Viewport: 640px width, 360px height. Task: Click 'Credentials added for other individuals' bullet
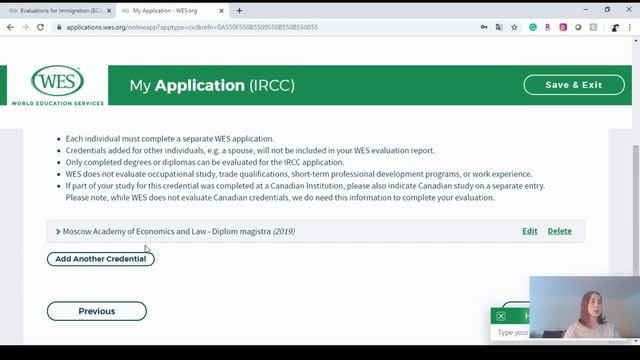click(x=250, y=151)
